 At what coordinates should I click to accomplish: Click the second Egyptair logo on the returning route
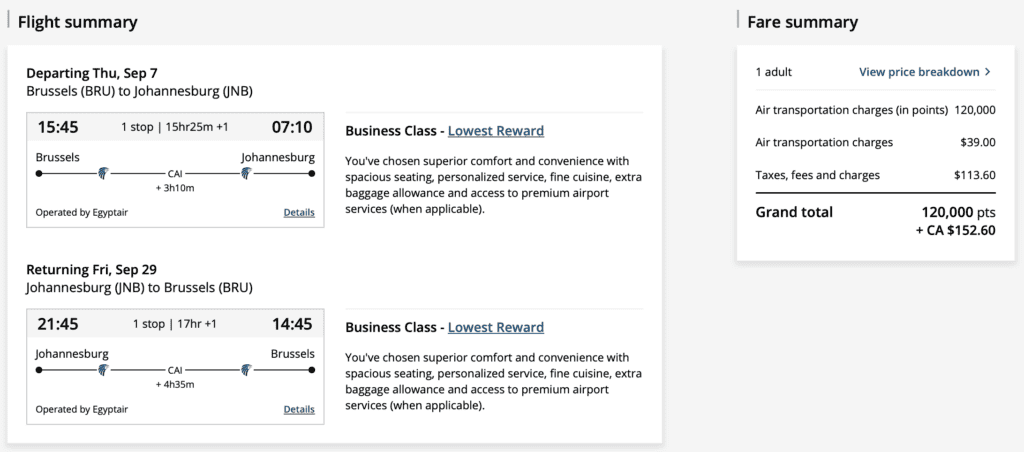coord(246,370)
